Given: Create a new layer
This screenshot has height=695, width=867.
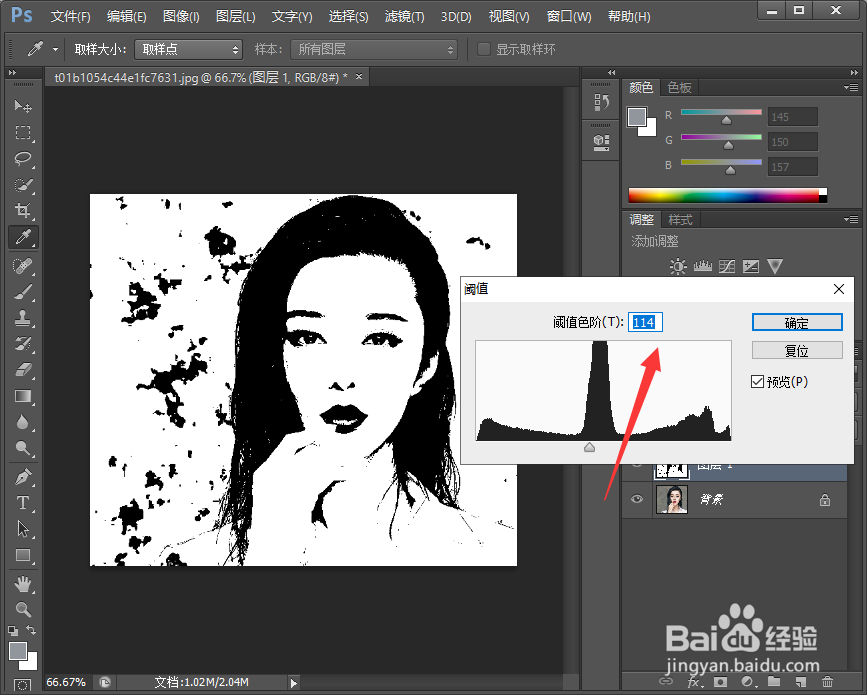Looking at the screenshot, I should [x=801, y=682].
